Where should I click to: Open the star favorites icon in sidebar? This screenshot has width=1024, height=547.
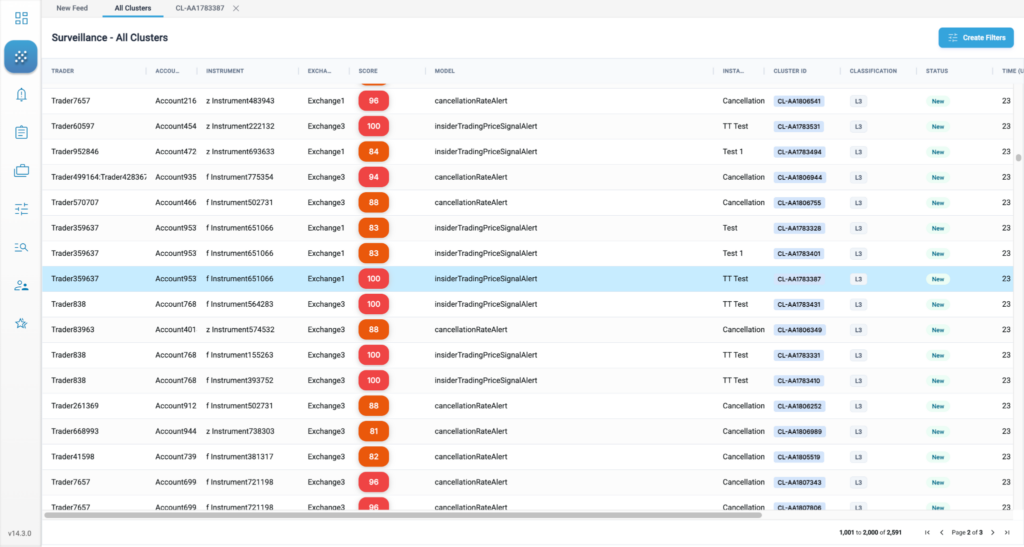tap(21, 324)
